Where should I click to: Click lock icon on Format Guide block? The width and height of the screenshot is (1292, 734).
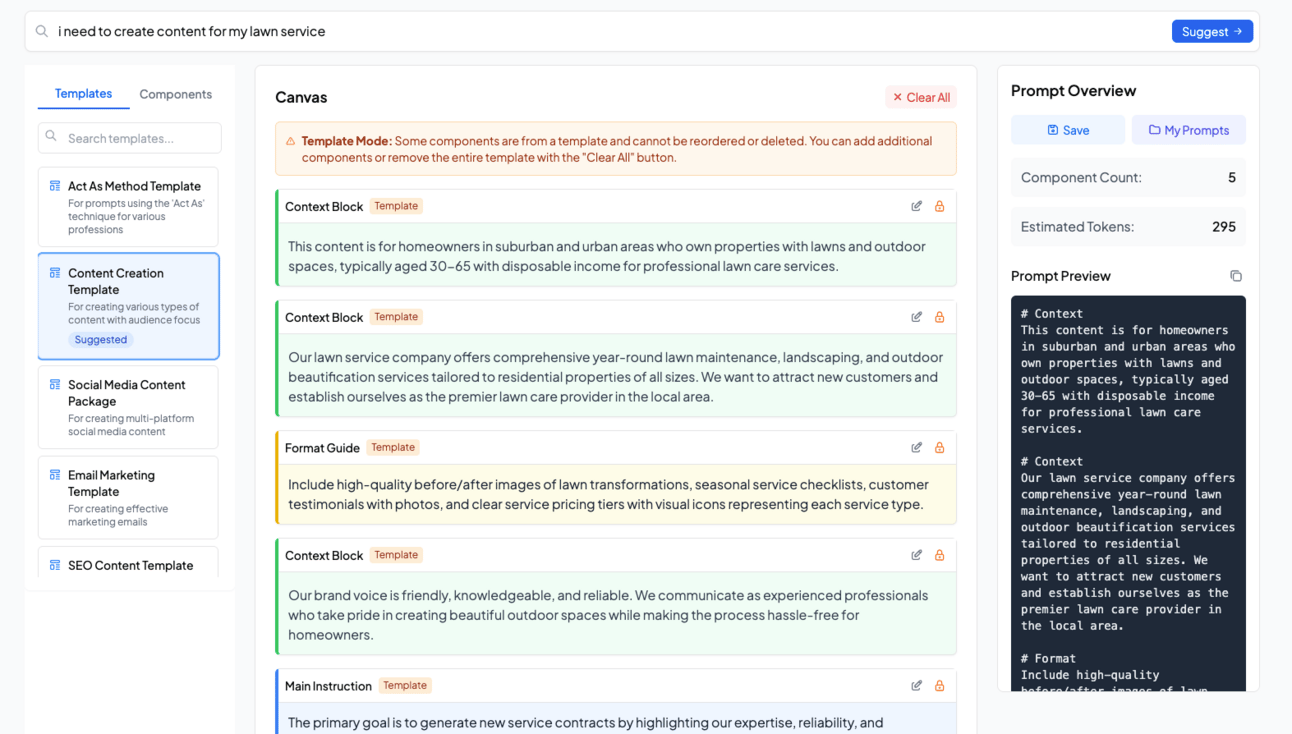coord(939,447)
